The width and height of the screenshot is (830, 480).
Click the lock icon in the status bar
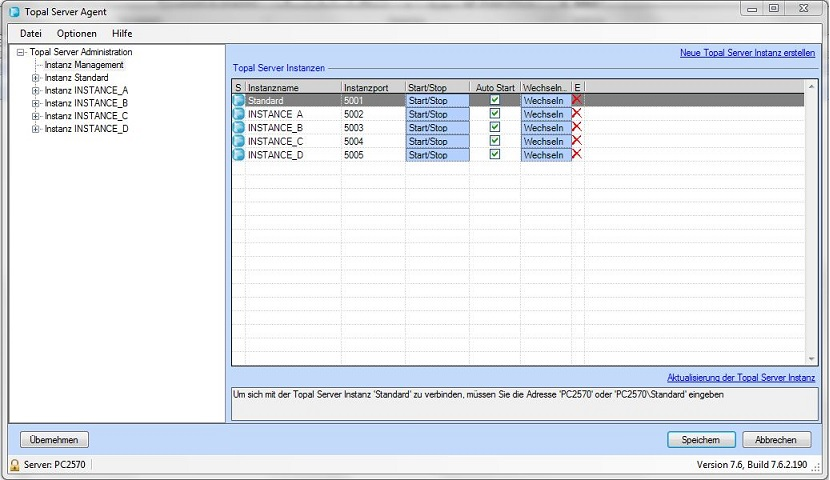[x=15, y=466]
